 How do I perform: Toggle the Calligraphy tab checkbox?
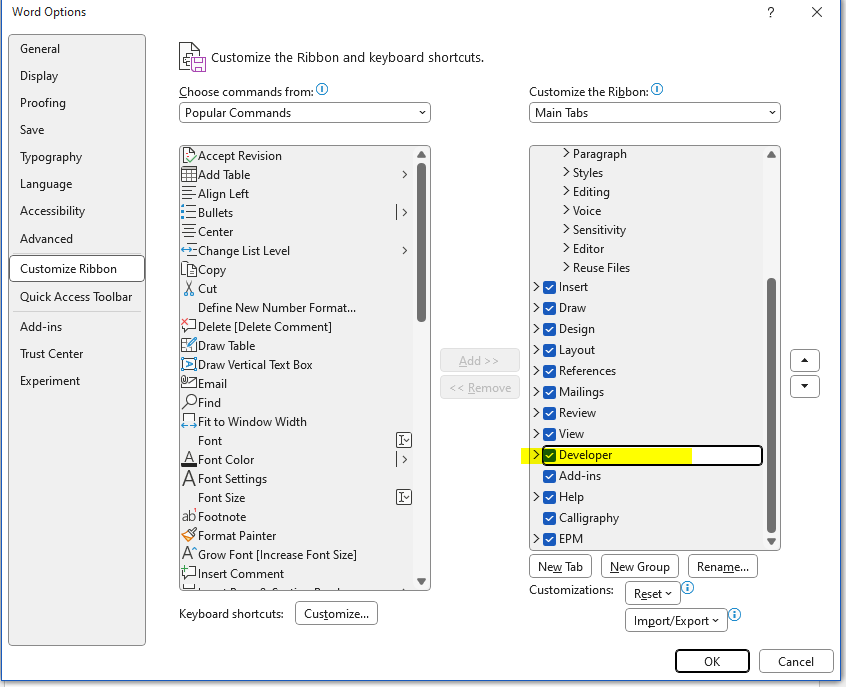click(549, 518)
